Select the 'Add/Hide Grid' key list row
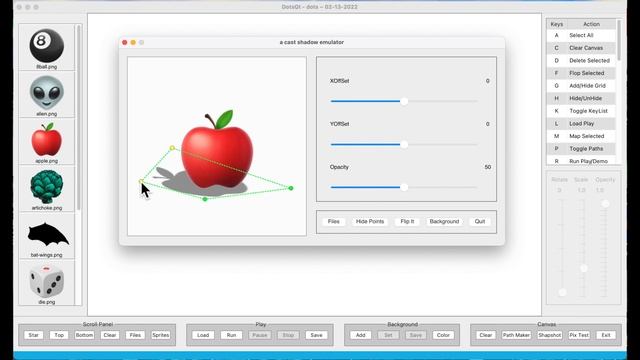The image size is (640, 360). (581, 86)
